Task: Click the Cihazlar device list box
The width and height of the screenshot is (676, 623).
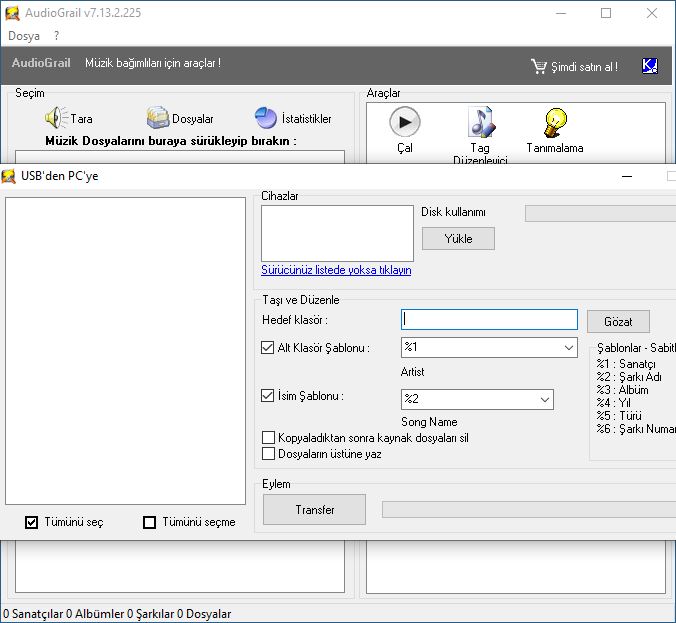Action: pyautogui.click(x=338, y=233)
